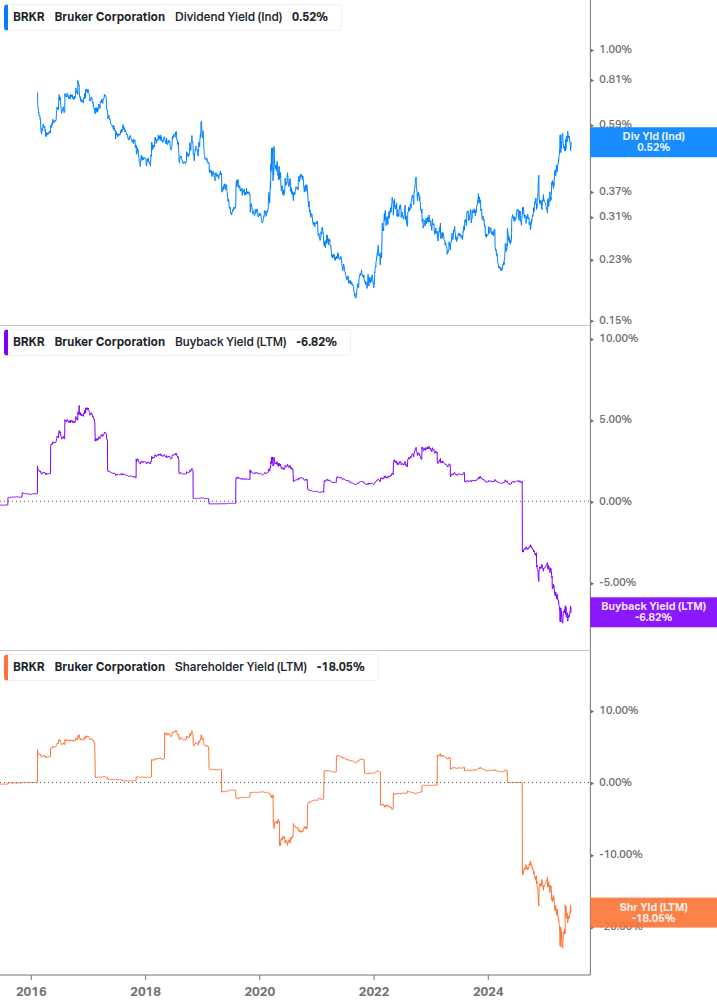Click the 2018 label on the time axis
The image size is (717, 1005).
145,992
